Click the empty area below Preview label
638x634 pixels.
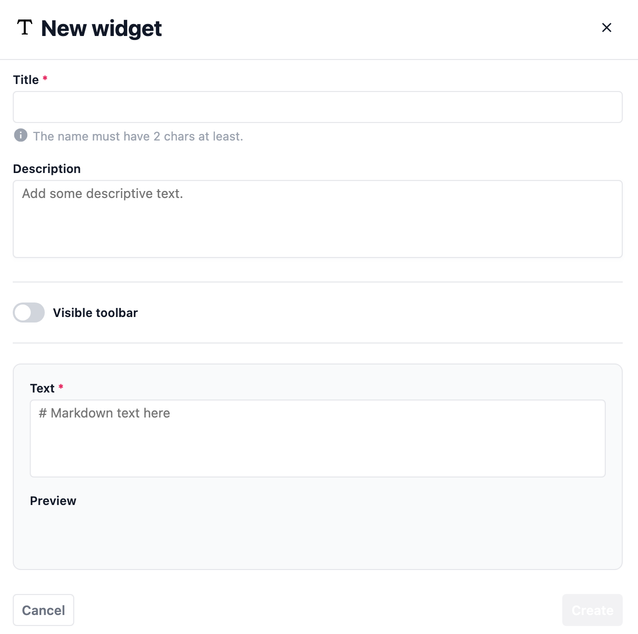point(317,538)
